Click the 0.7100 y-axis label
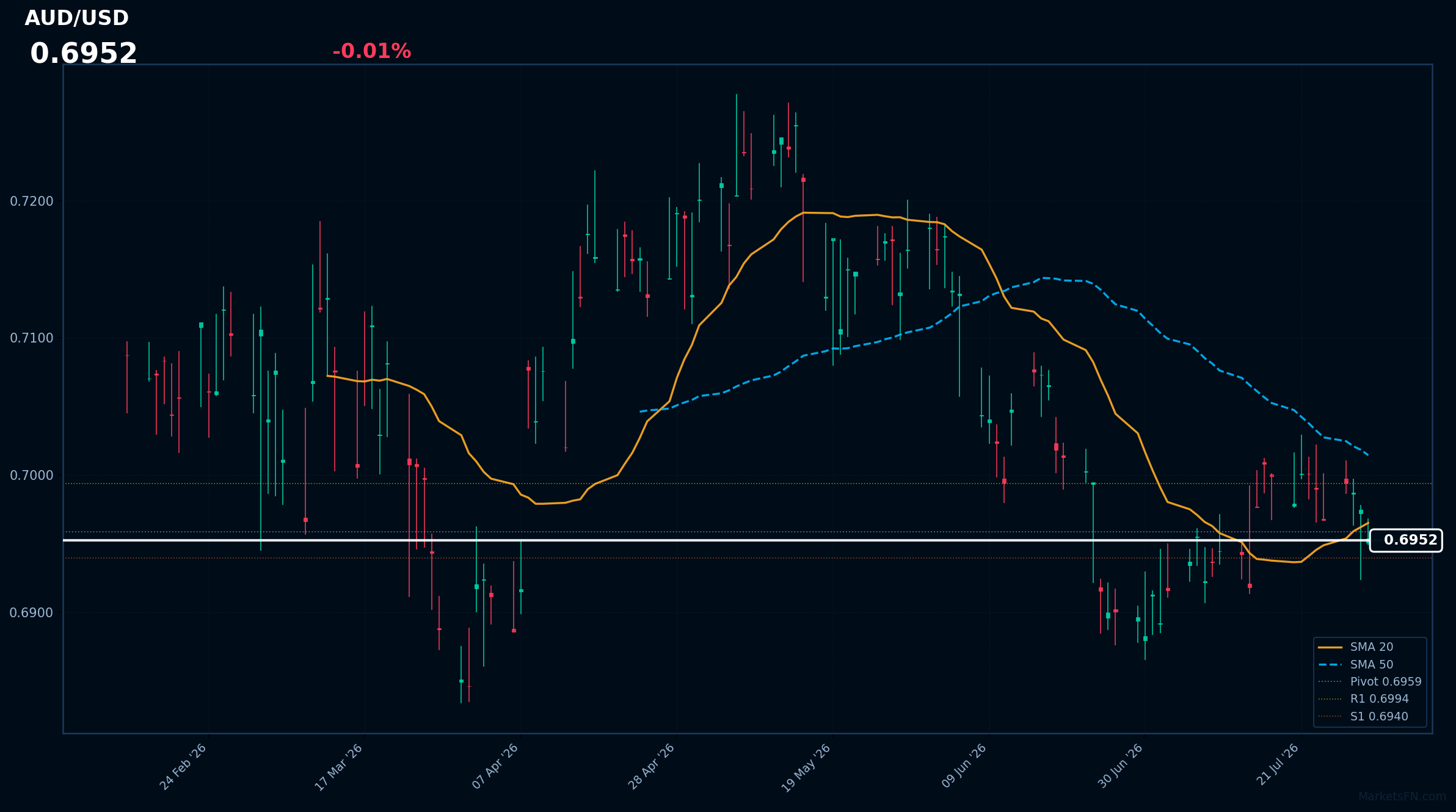Viewport: 1456px width, 812px height. pos(32,338)
